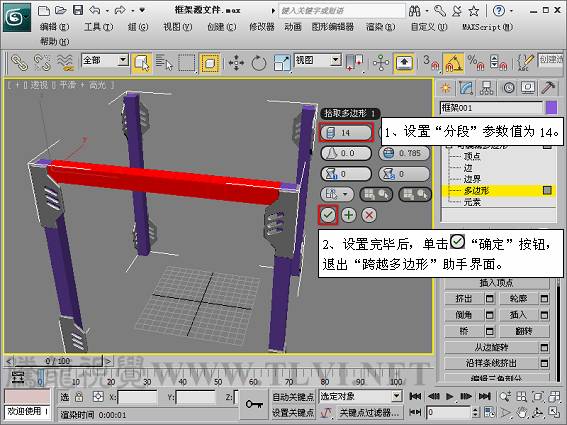Viewport: 567px width, 425px height.
Task: Open settings box next to 插入
Action: [544, 315]
